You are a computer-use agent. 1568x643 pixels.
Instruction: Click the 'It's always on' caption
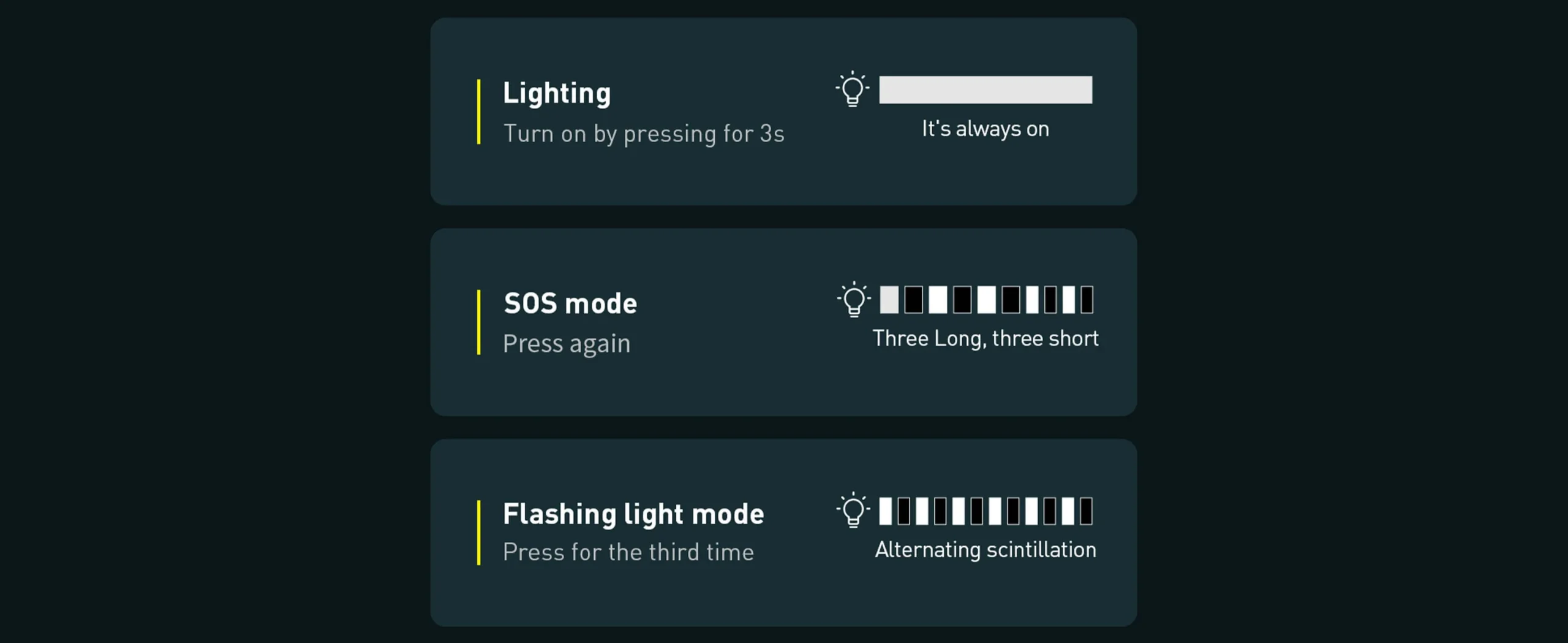985,129
